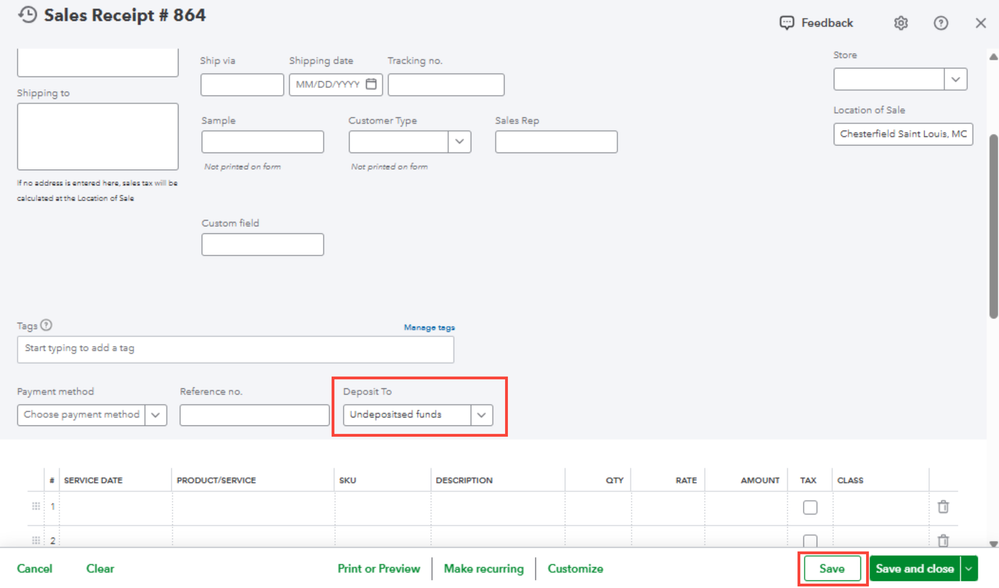Click the Reference no. input field
999x588 pixels.
click(254, 415)
